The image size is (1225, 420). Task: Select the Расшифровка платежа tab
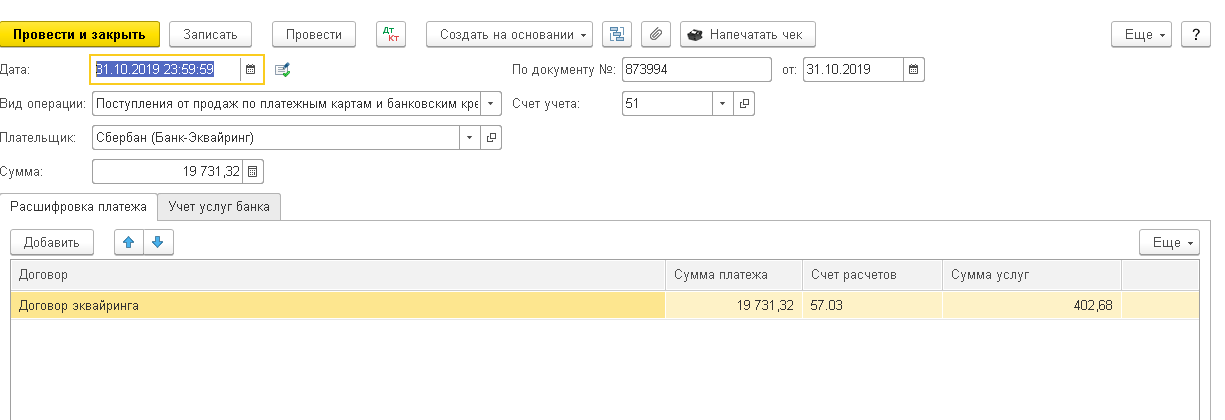78,207
